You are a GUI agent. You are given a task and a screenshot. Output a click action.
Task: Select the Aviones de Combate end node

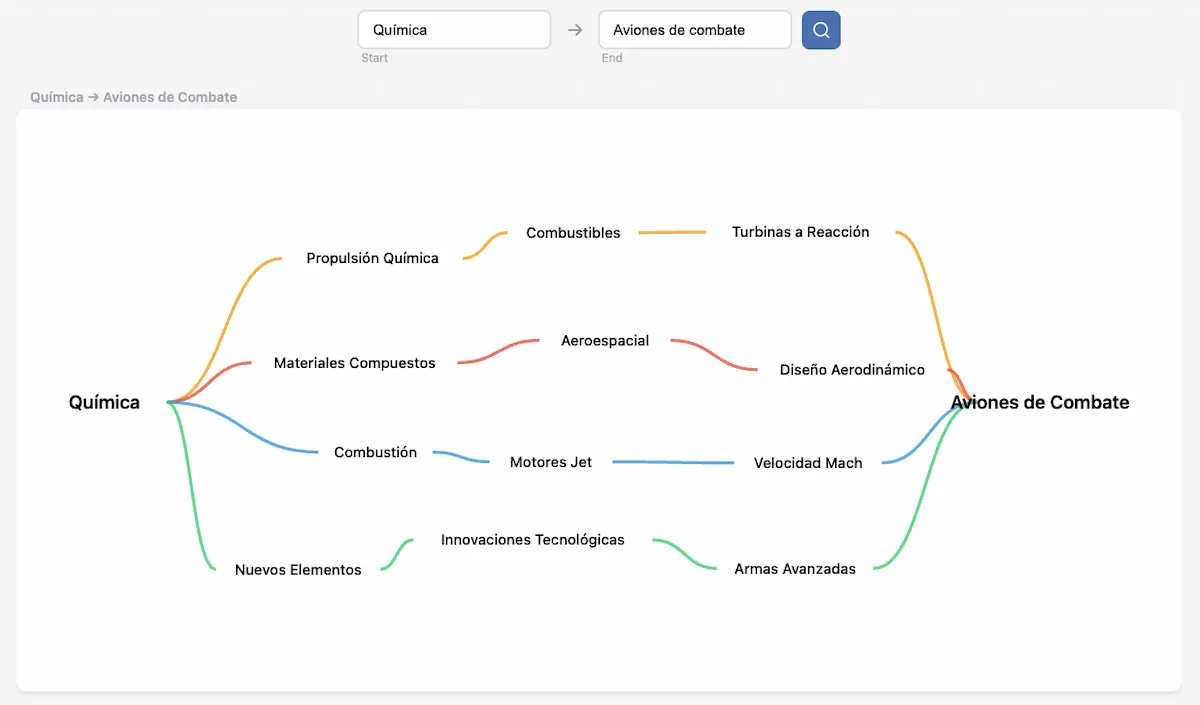coord(1040,403)
